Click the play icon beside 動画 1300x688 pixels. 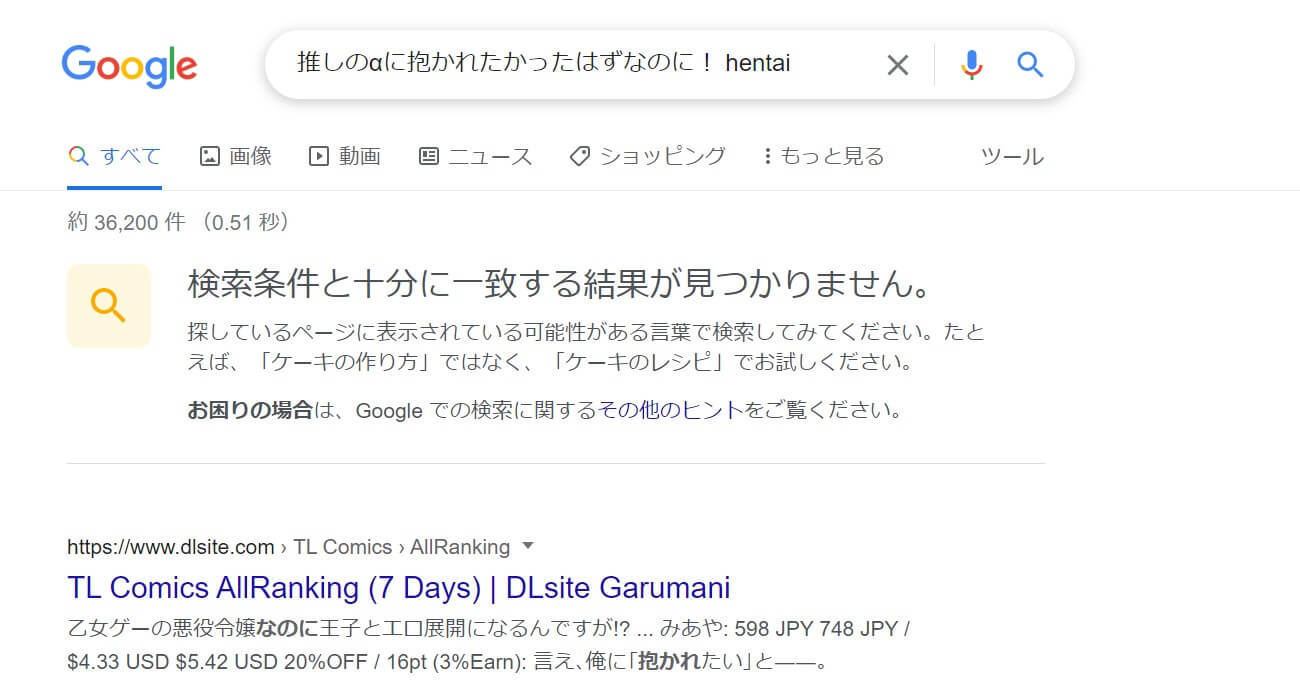tap(319, 156)
